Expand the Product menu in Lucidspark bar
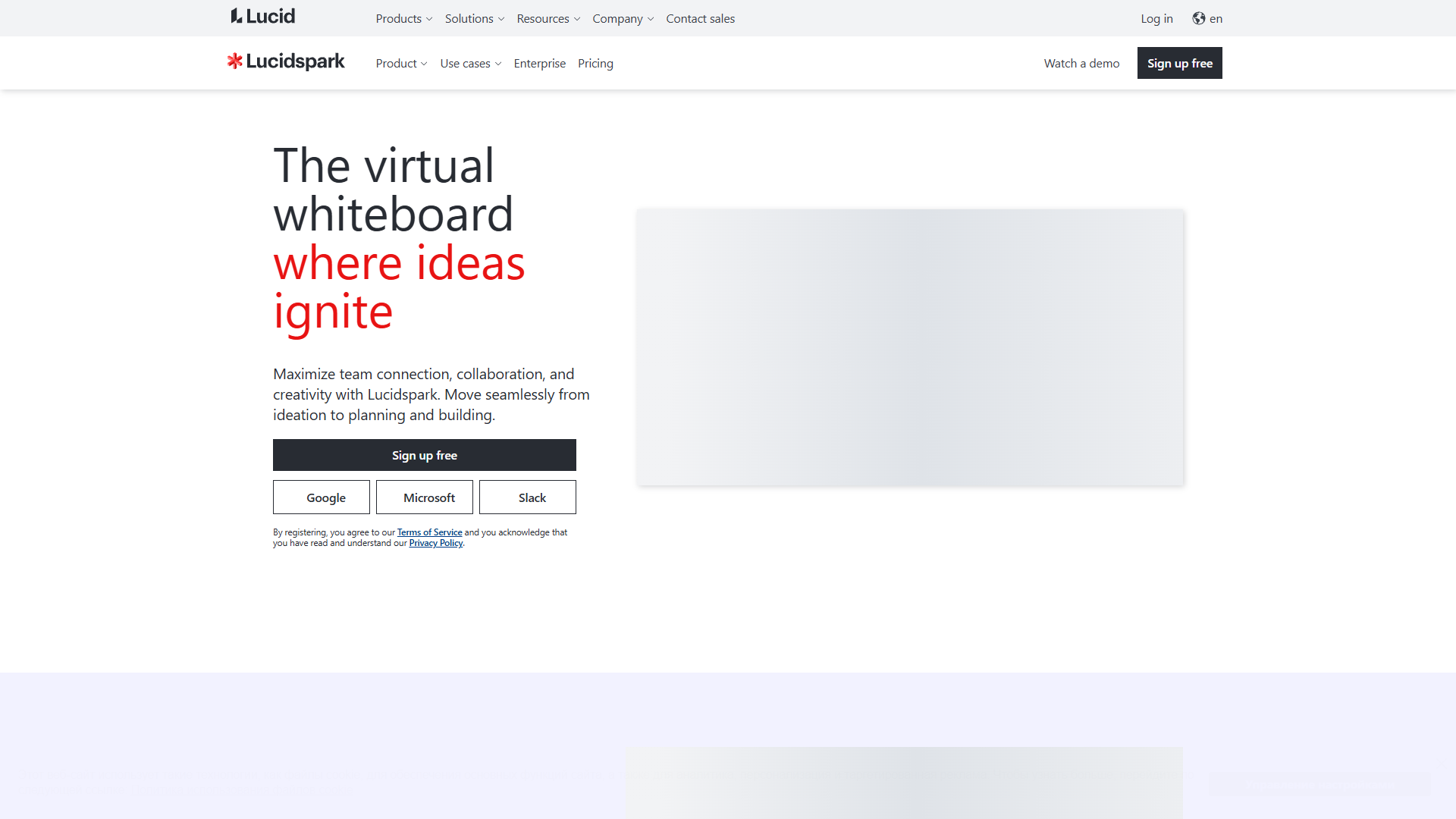Viewport: 1456px width, 819px height. click(402, 63)
